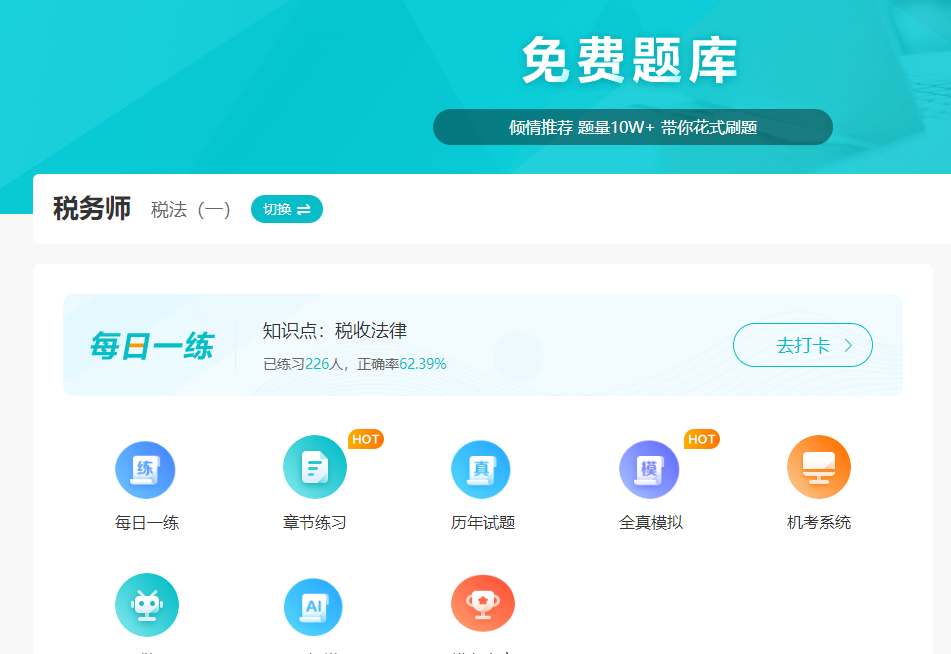Click HOT badge on 全真模拟
The height and width of the screenshot is (654, 951).
click(704, 438)
